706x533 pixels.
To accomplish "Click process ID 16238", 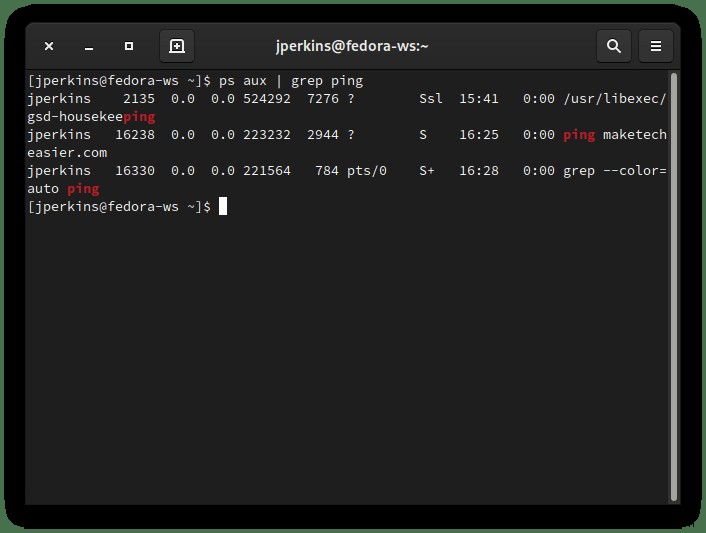I will point(135,135).
